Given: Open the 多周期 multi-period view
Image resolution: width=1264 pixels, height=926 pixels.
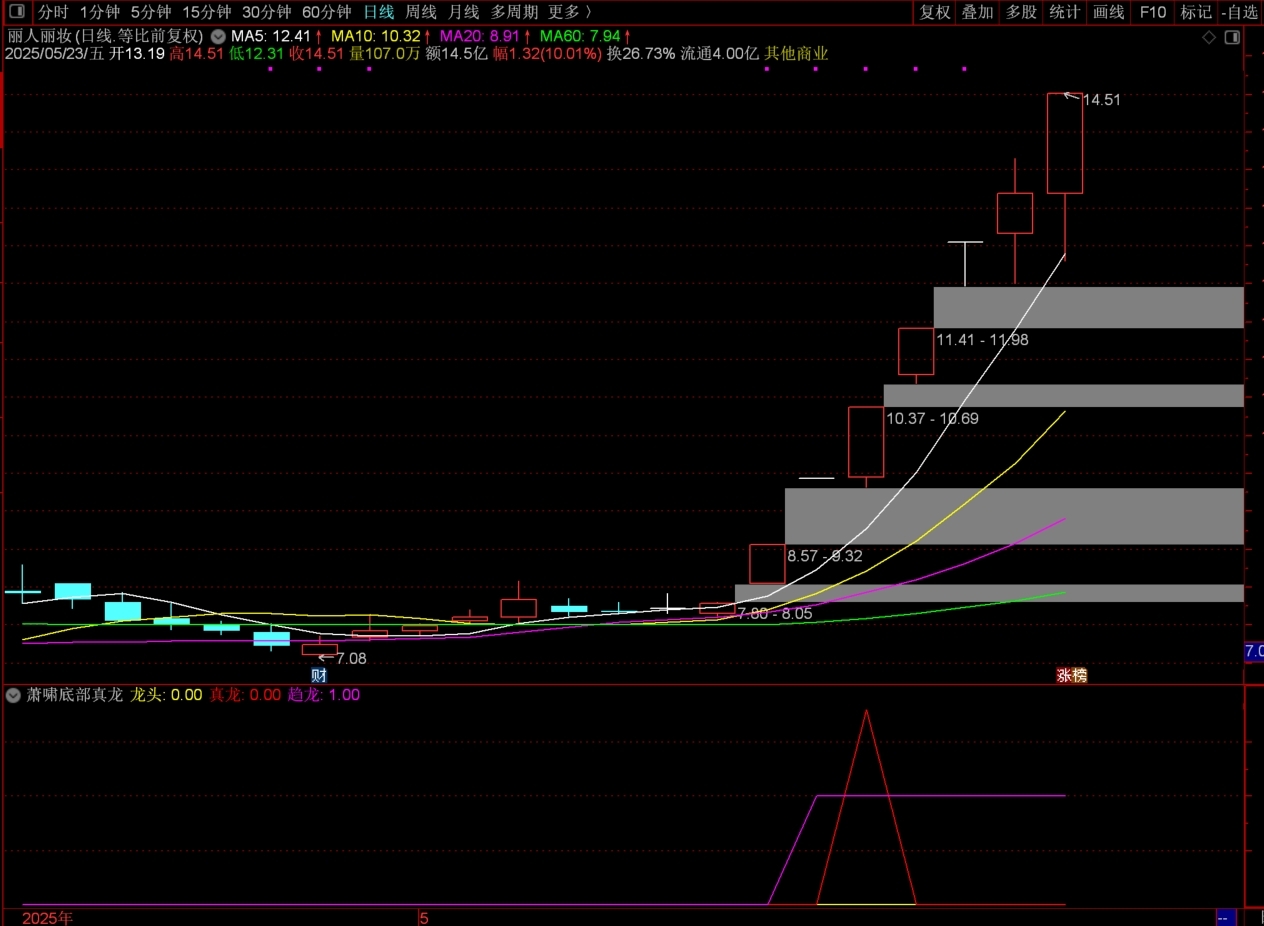Looking at the screenshot, I should pyautogui.click(x=514, y=12).
